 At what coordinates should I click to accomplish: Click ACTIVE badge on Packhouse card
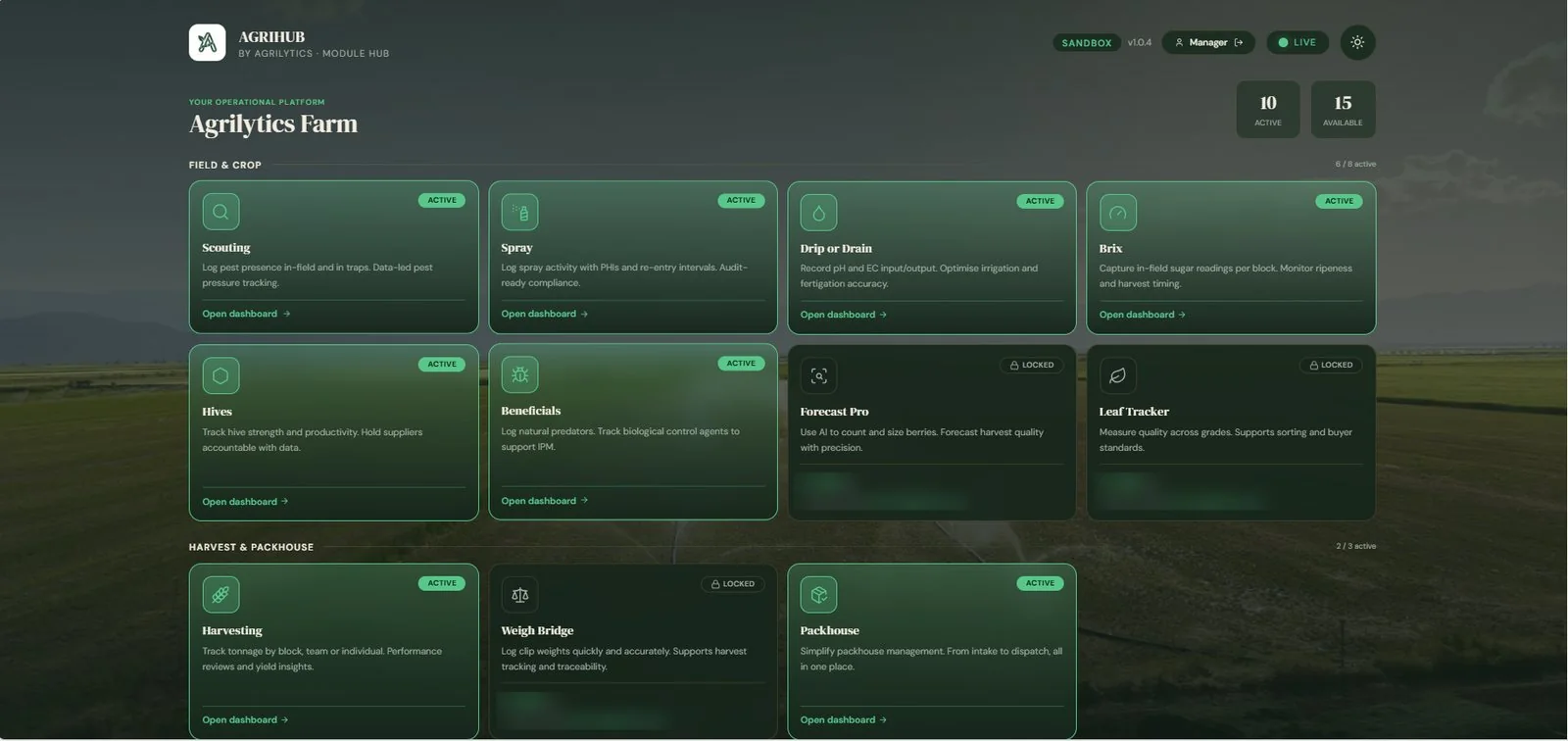1040,583
